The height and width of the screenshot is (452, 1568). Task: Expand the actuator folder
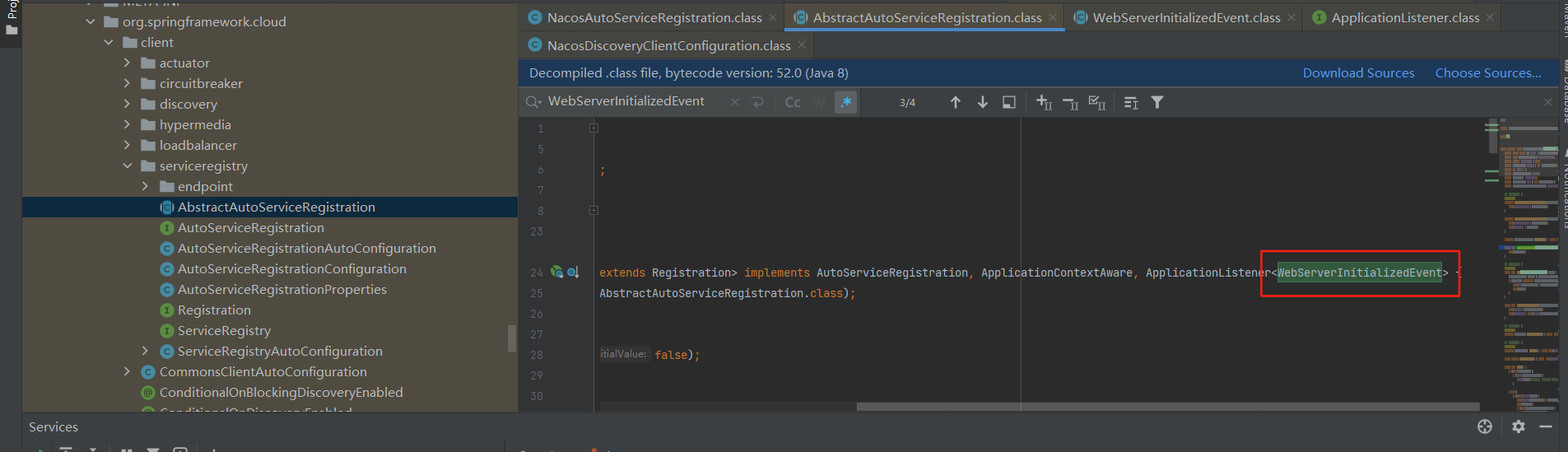point(127,63)
